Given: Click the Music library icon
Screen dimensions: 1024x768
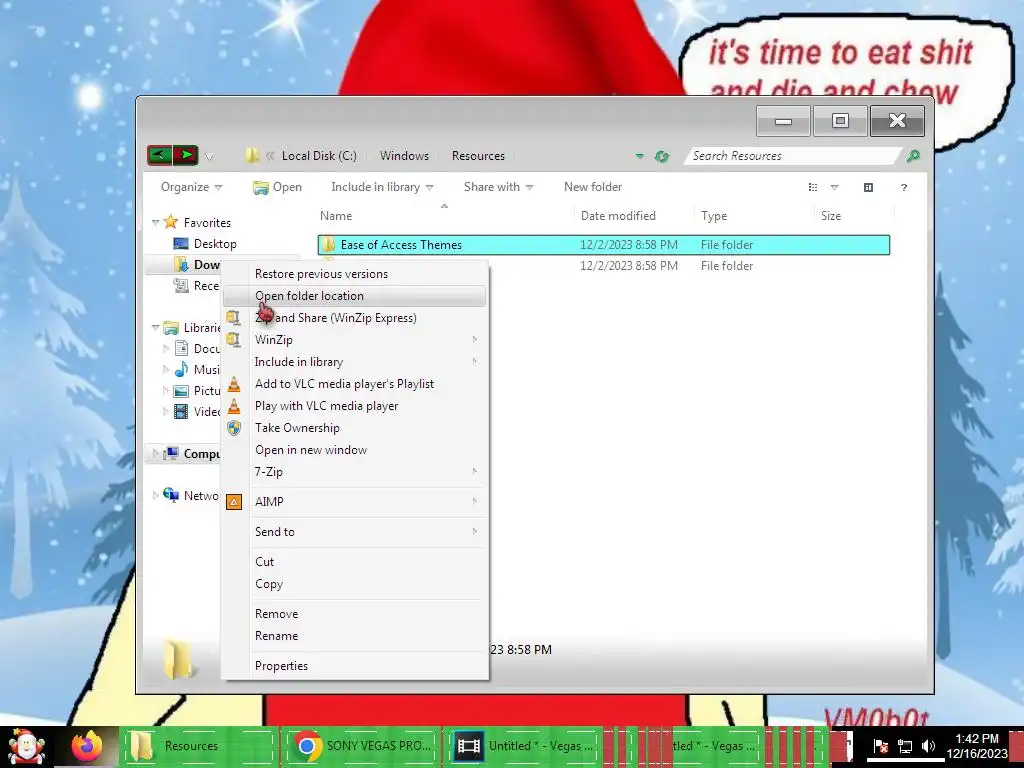Looking at the screenshot, I should (181, 370).
